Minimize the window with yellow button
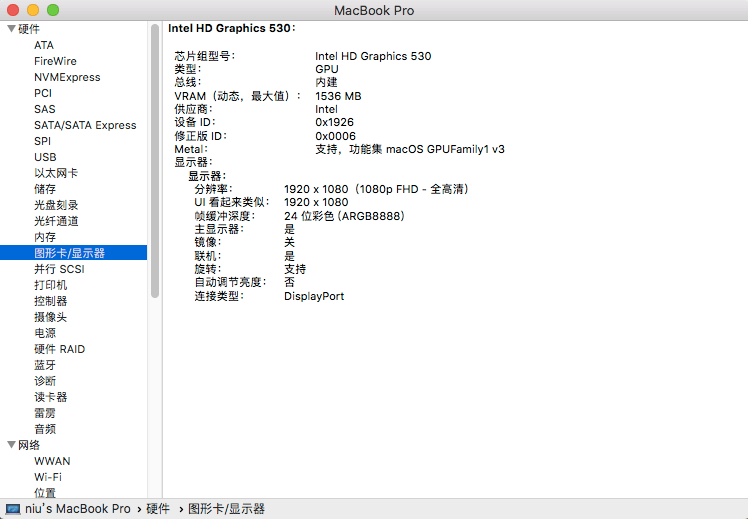The height and width of the screenshot is (519, 748). point(33,10)
